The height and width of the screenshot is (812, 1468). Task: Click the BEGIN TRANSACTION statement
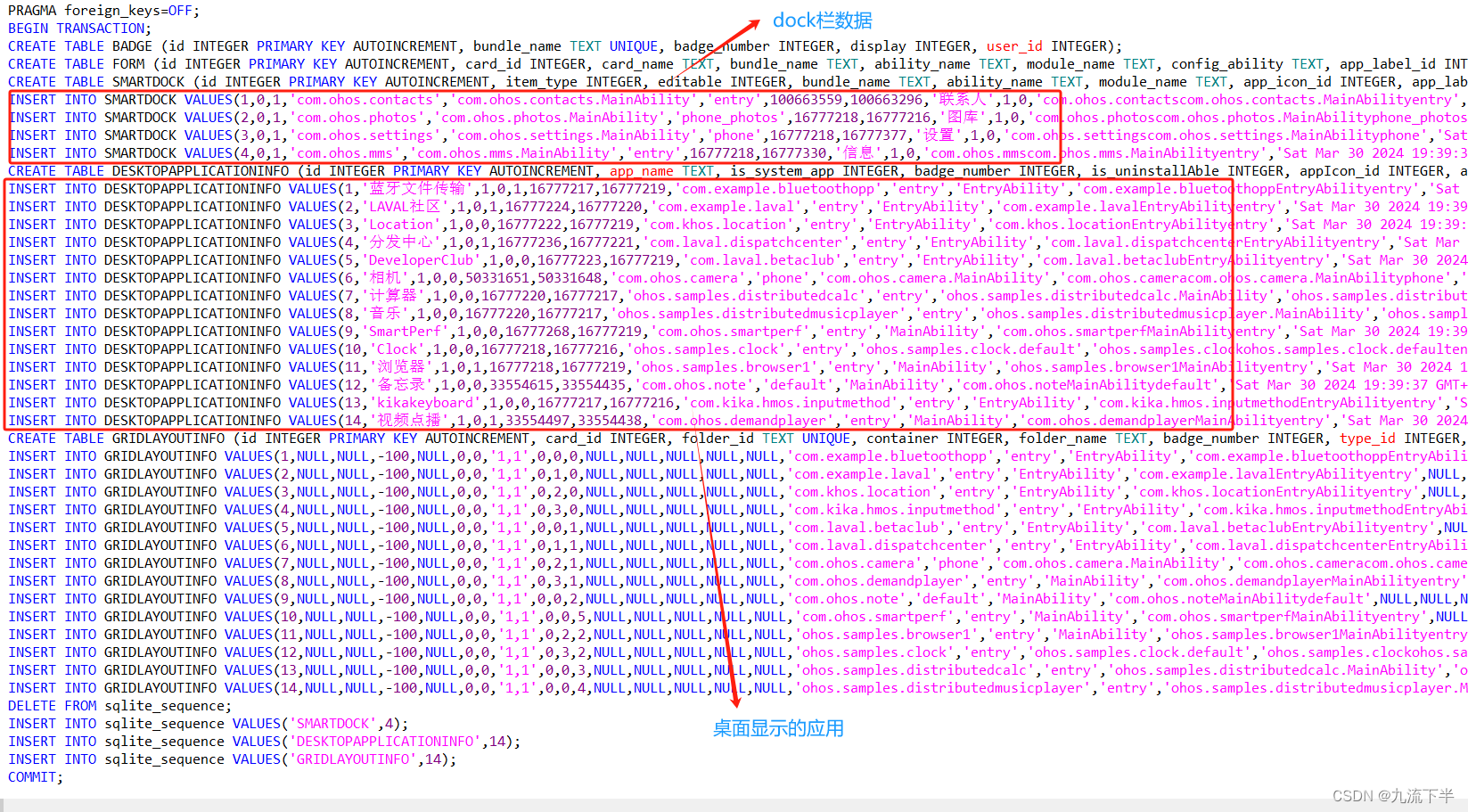(79, 29)
